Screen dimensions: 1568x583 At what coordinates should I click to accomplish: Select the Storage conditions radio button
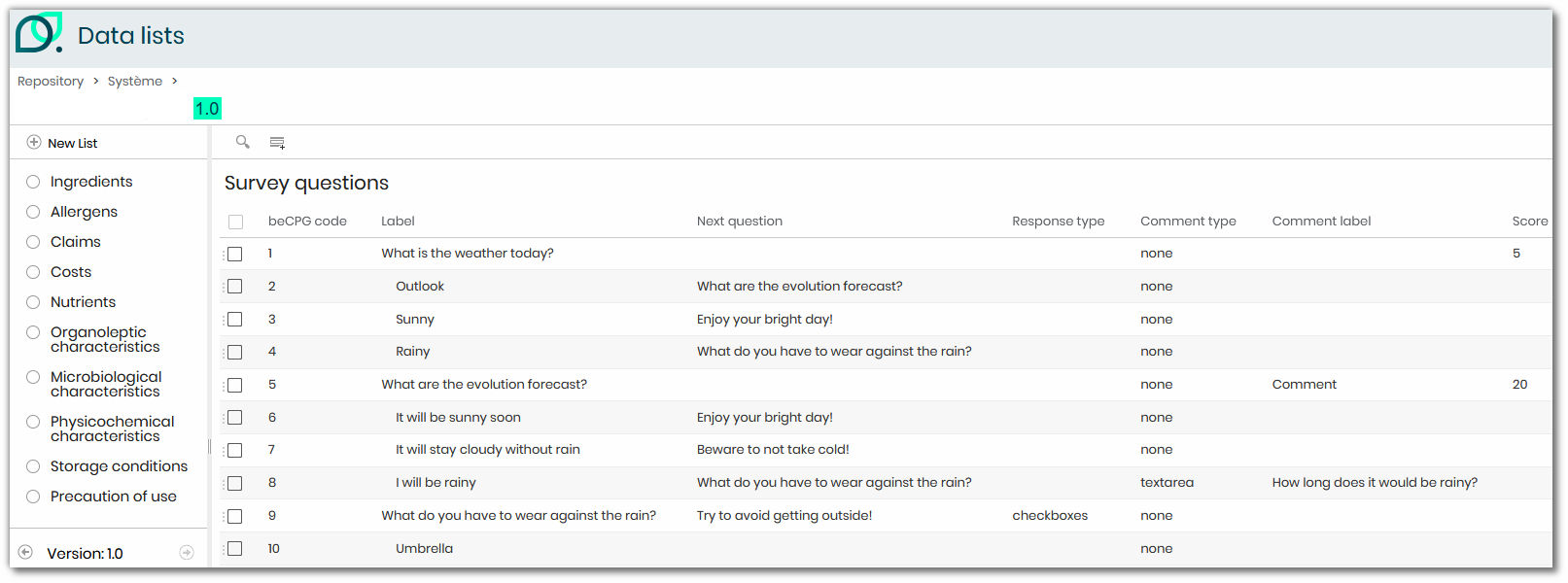33,466
